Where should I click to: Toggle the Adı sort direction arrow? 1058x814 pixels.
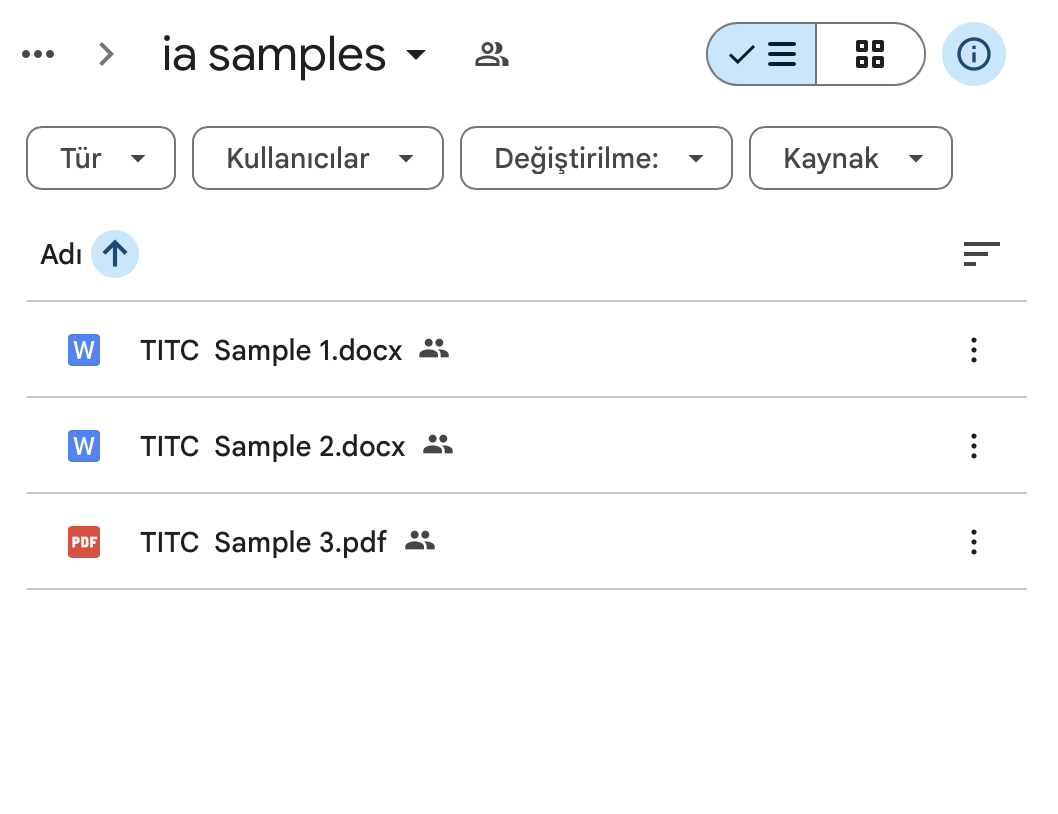pos(115,254)
